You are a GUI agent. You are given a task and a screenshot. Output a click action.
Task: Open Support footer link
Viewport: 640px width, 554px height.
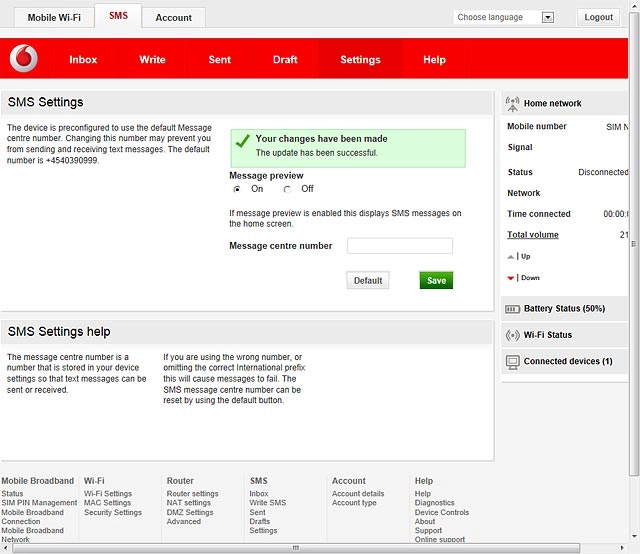click(x=428, y=531)
